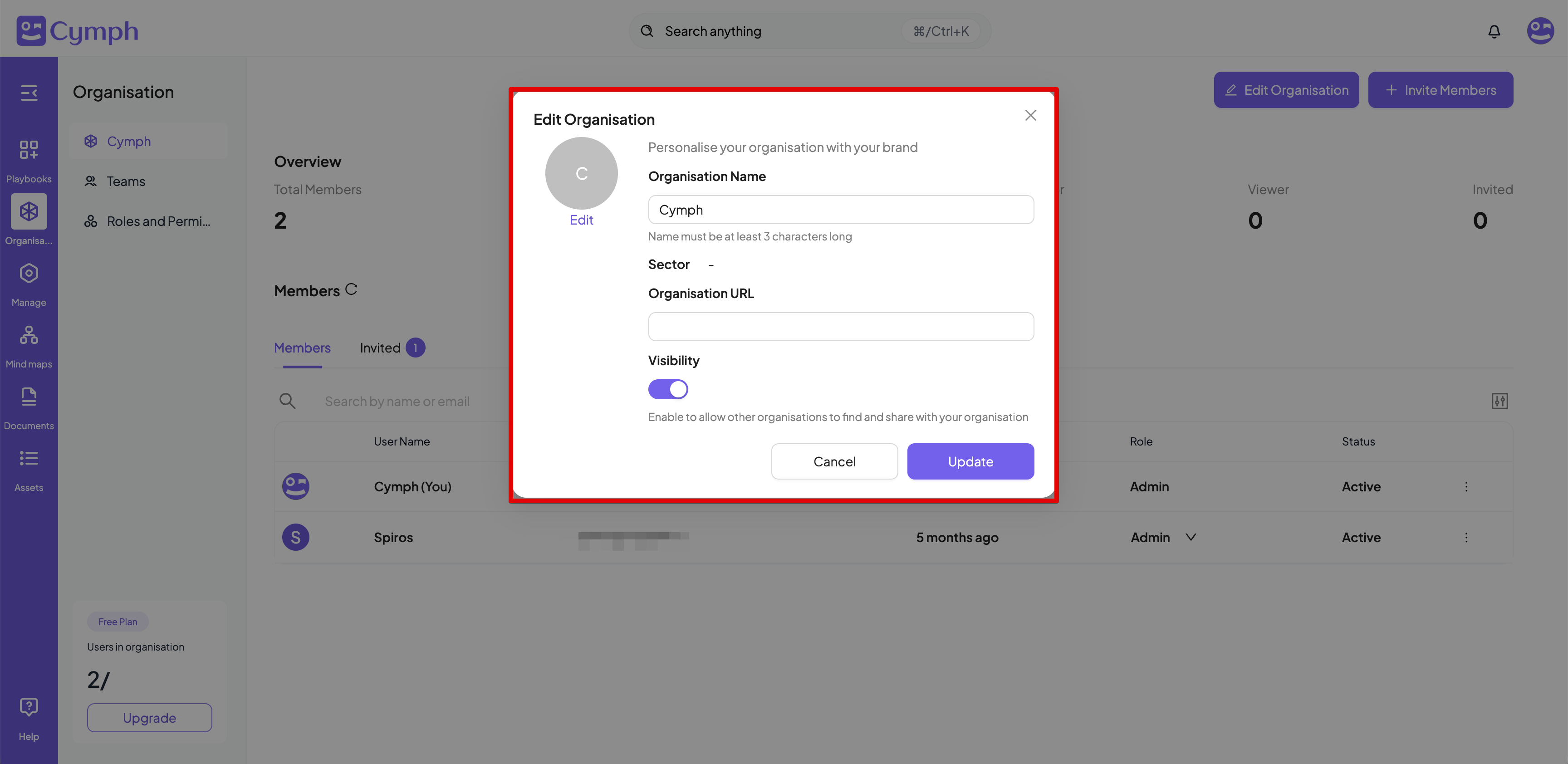The height and width of the screenshot is (764, 1568).
Task: Collapse the sidebar using the chevron icon
Action: [29, 93]
